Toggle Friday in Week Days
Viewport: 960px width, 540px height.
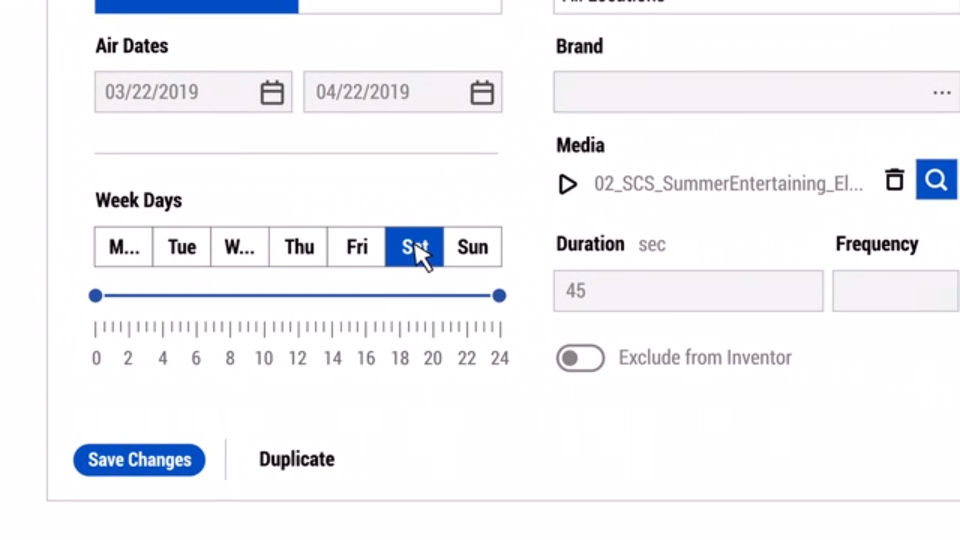tap(356, 247)
